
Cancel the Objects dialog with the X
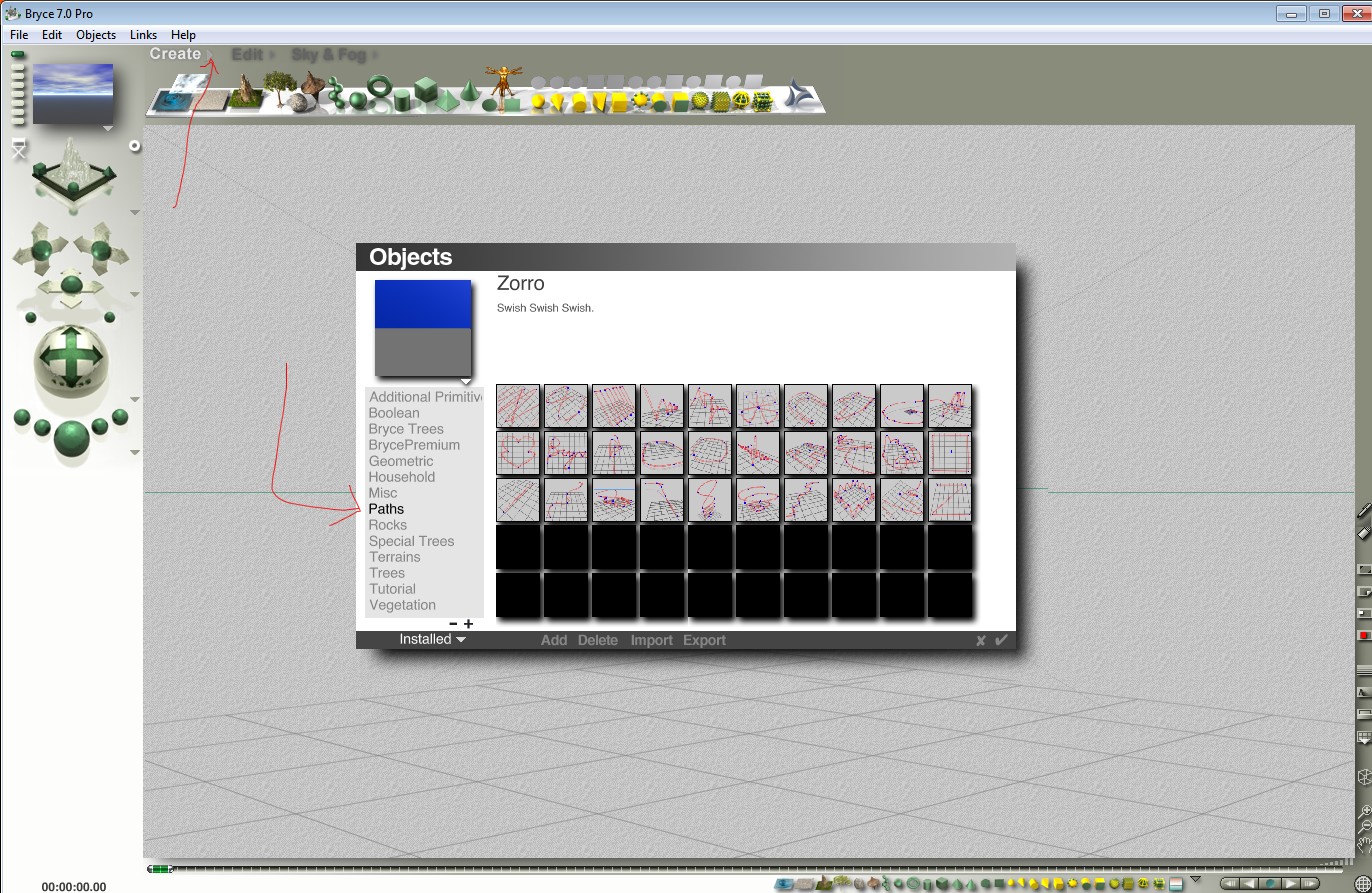click(x=981, y=641)
